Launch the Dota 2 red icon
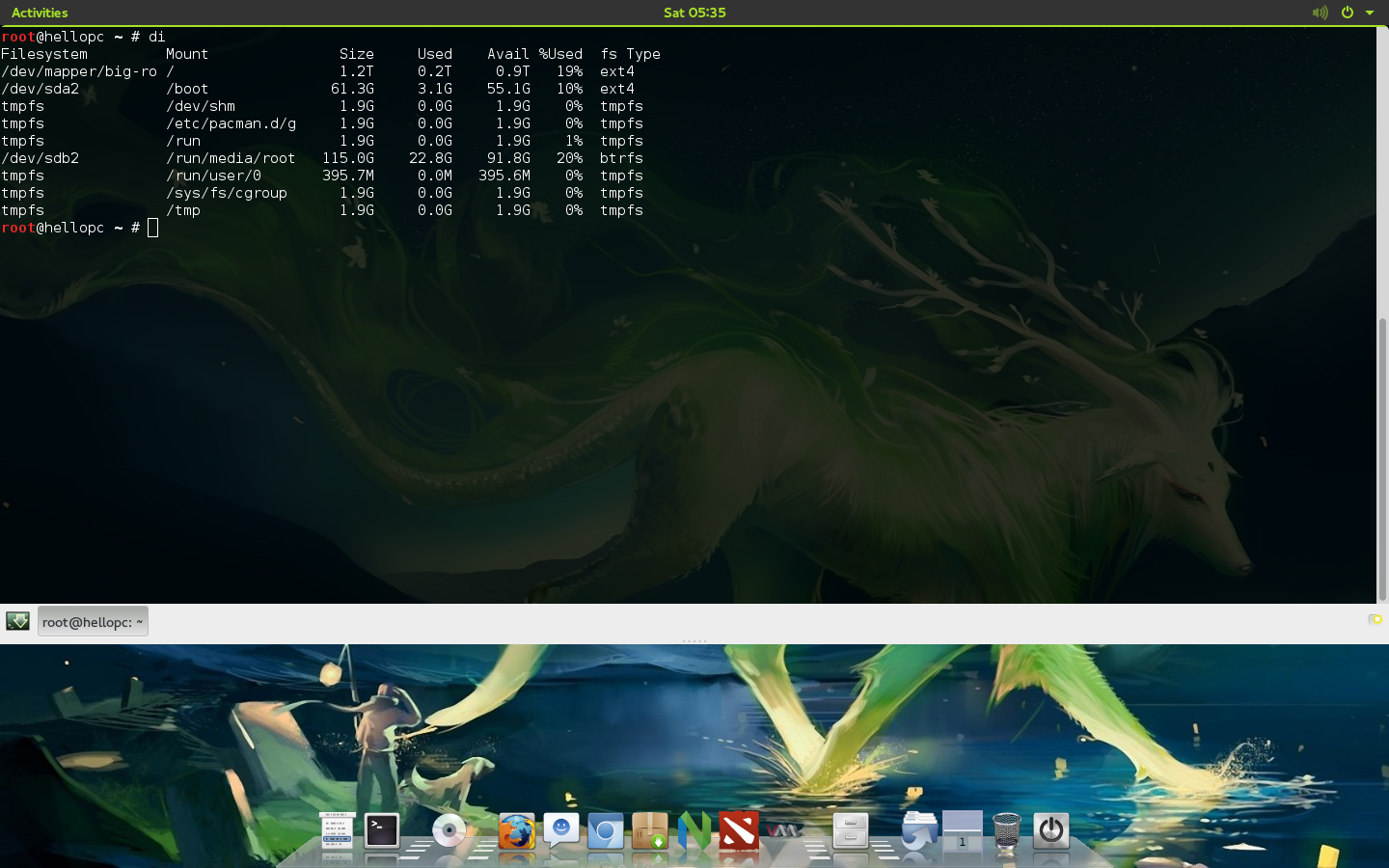The height and width of the screenshot is (868, 1389). pos(739,831)
